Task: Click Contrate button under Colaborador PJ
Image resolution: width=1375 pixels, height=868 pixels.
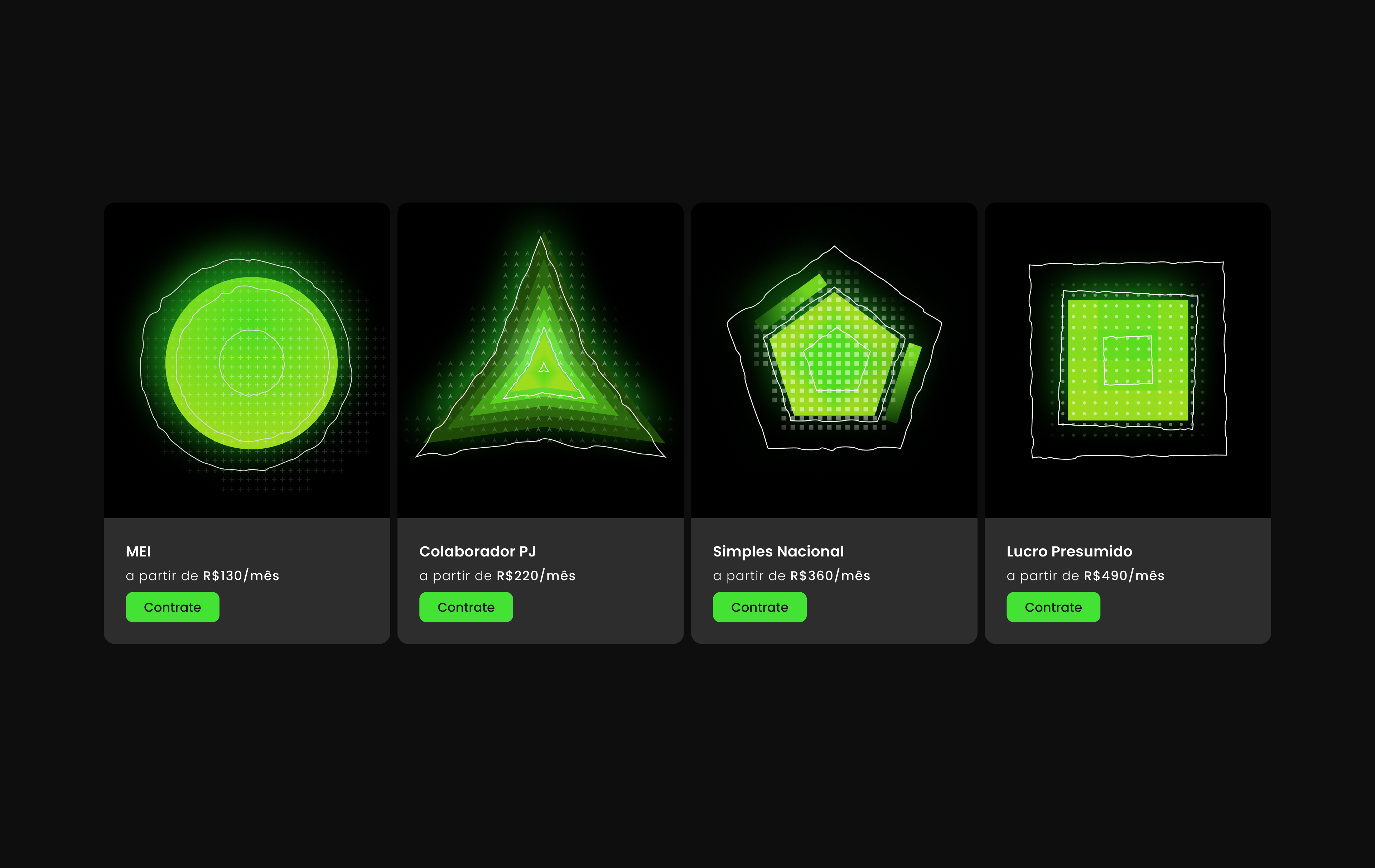Action: pyautogui.click(x=466, y=607)
